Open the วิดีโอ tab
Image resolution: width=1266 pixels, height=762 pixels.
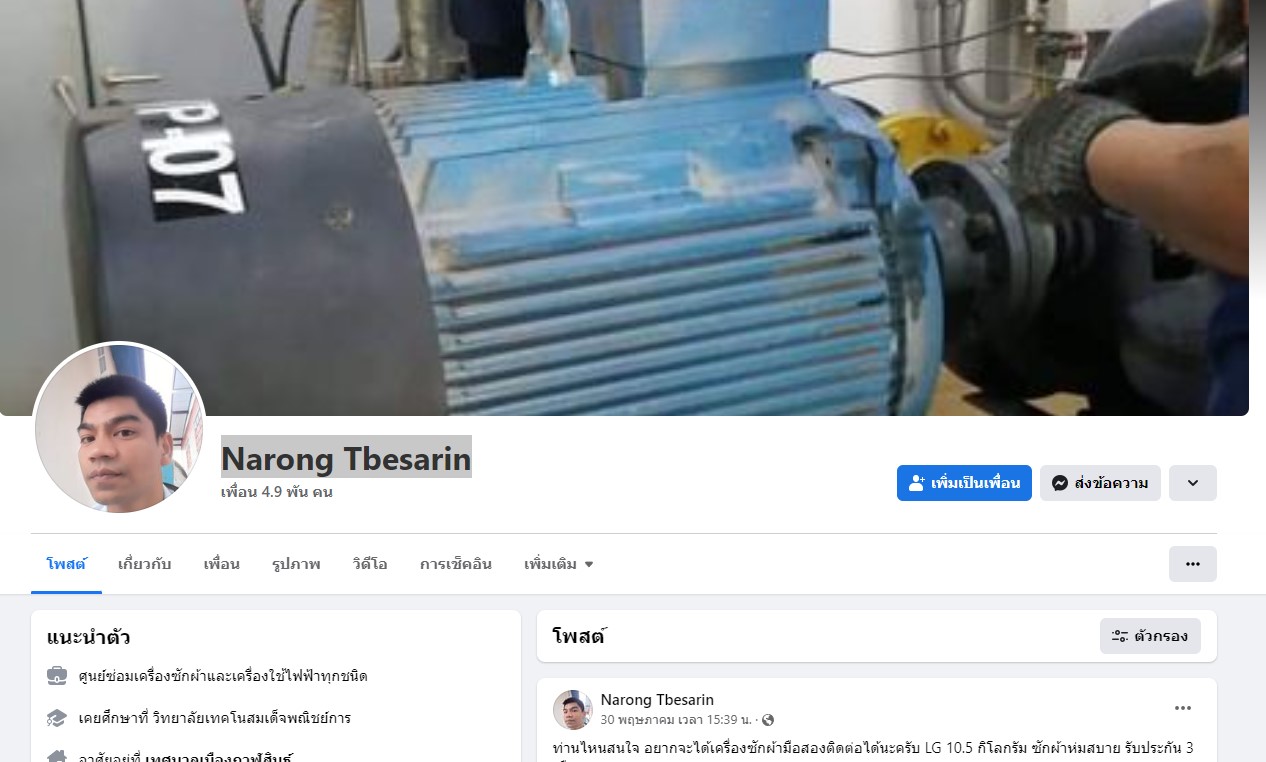(370, 564)
